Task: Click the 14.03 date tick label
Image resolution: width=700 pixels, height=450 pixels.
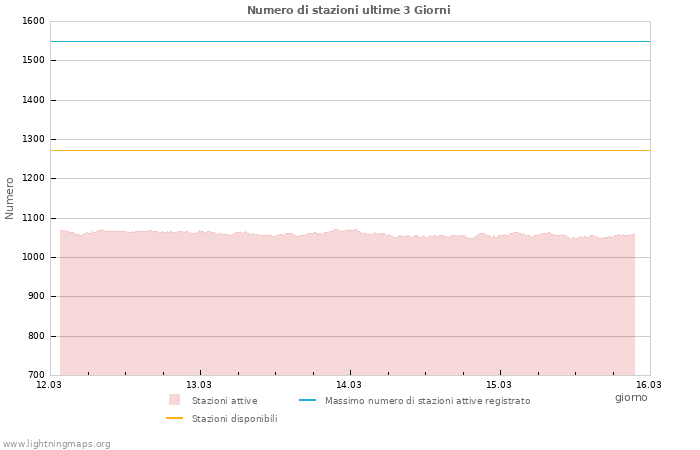Action: [x=349, y=384]
